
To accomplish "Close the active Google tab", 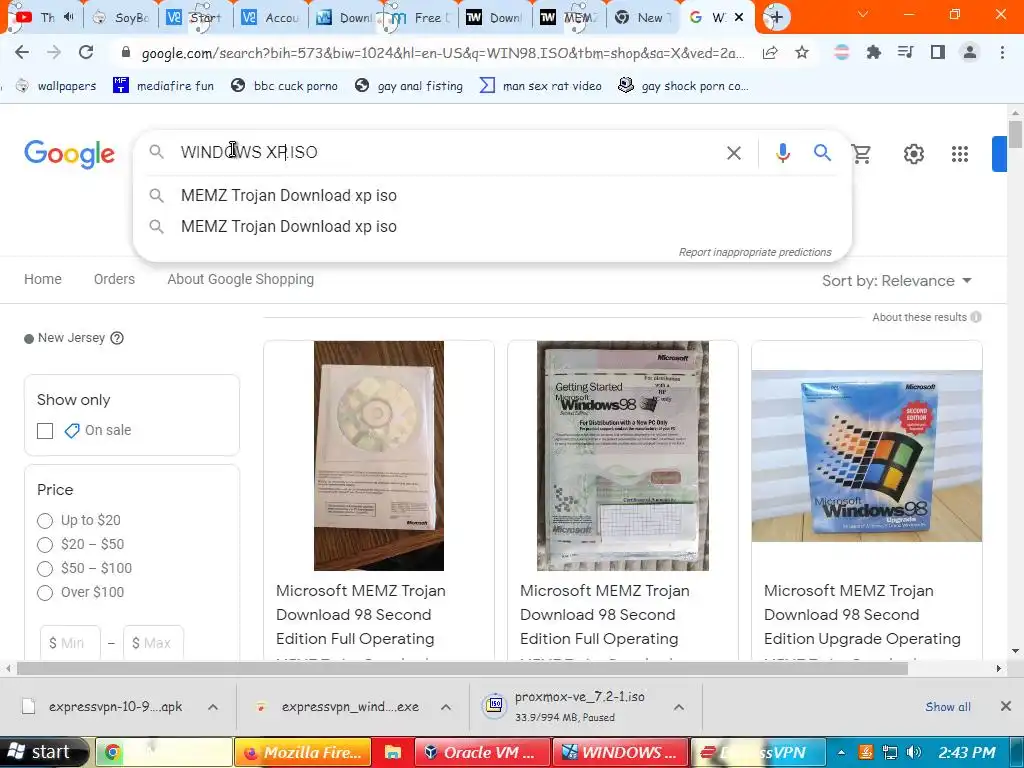I will click(739, 17).
